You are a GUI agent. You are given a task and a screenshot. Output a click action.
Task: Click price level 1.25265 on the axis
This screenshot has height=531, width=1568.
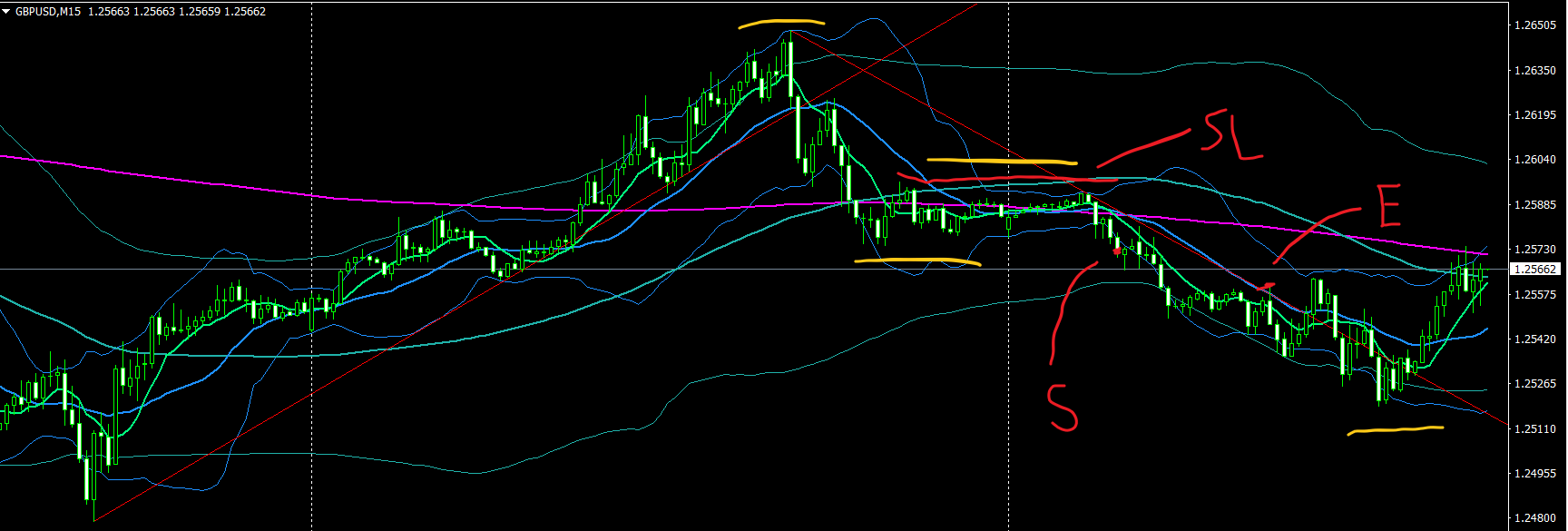click(1535, 384)
